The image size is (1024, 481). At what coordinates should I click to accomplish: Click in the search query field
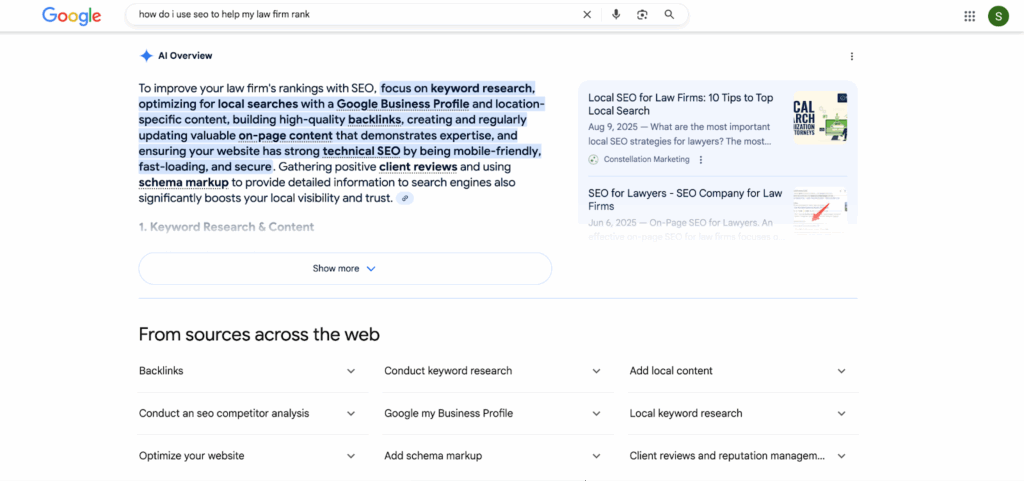point(356,14)
